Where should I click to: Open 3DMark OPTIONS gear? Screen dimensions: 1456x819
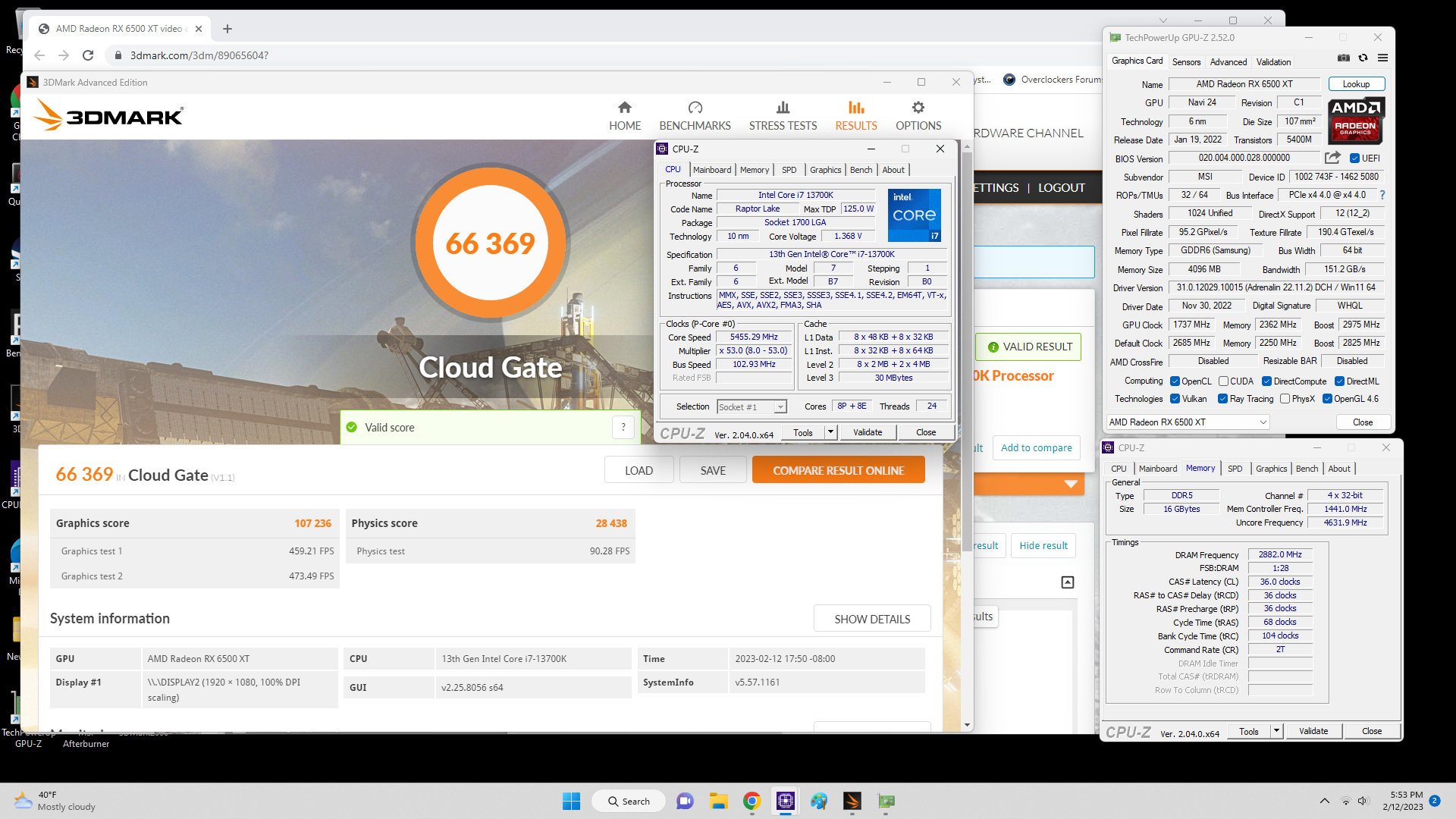click(918, 116)
